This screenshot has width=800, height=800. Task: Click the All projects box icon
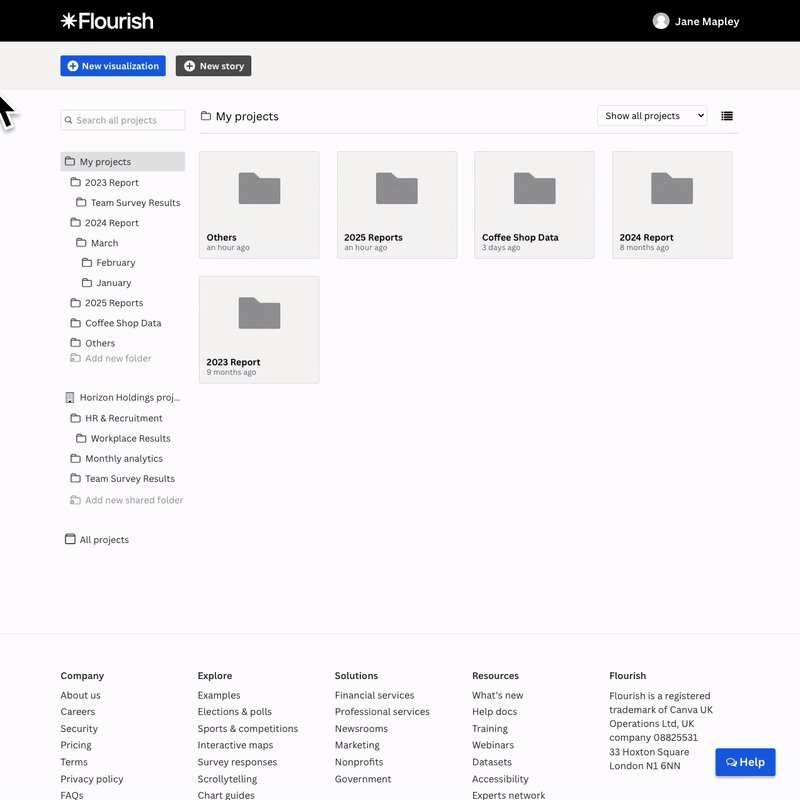[x=70, y=539]
